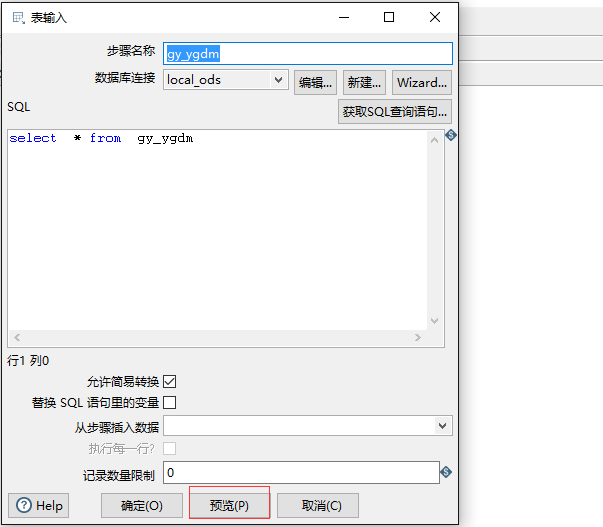Cancel with the 取消(C) button
Viewport: 603px width, 527px height.
click(x=318, y=505)
